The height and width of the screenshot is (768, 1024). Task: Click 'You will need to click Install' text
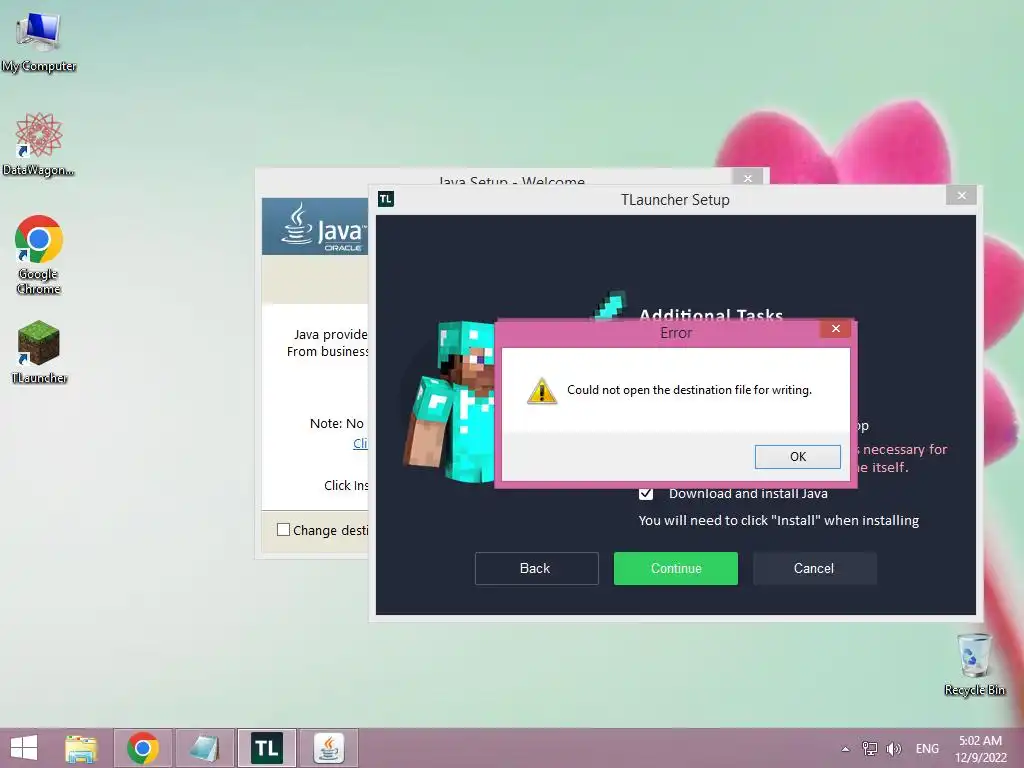point(778,520)
